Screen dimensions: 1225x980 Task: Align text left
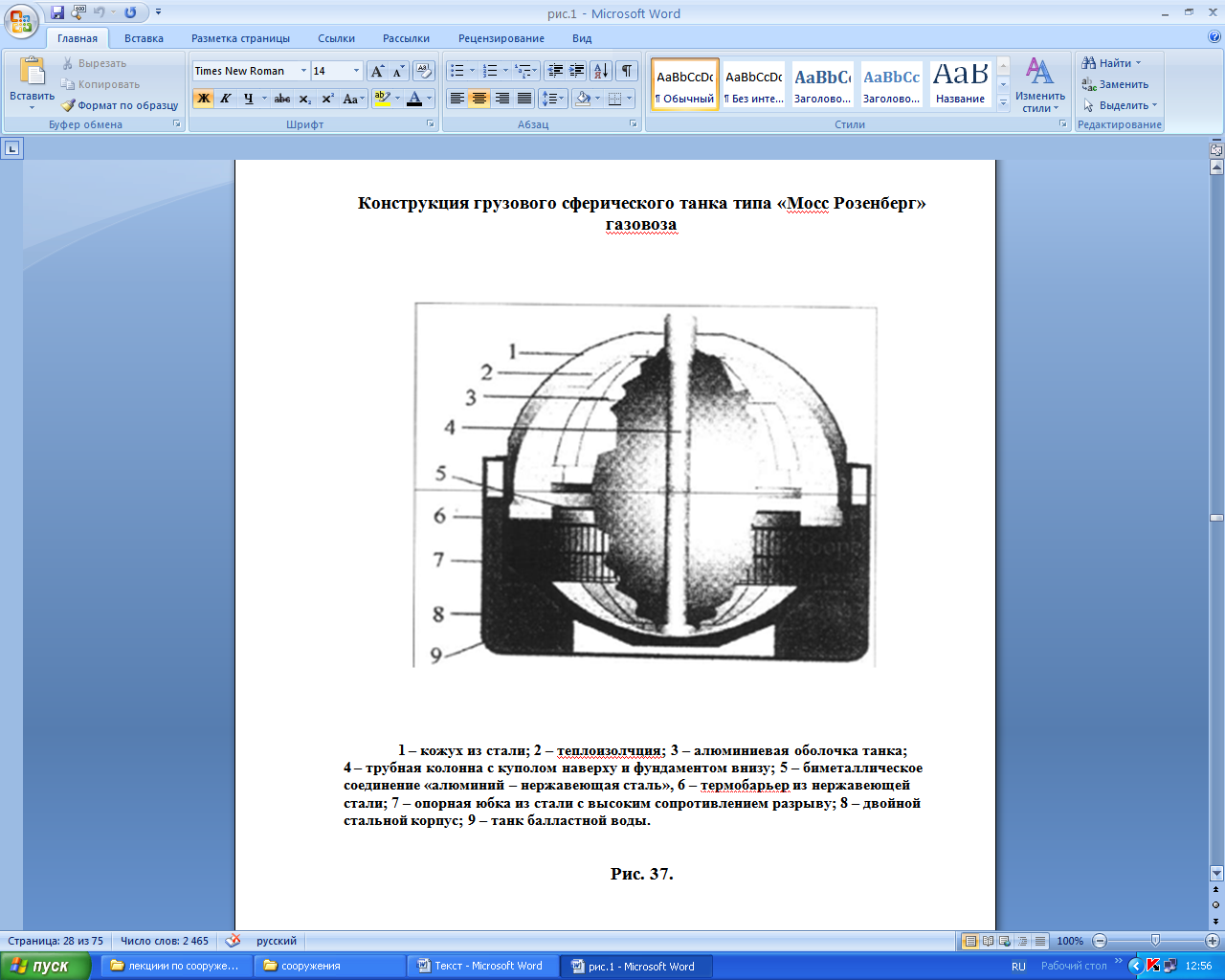457,99
